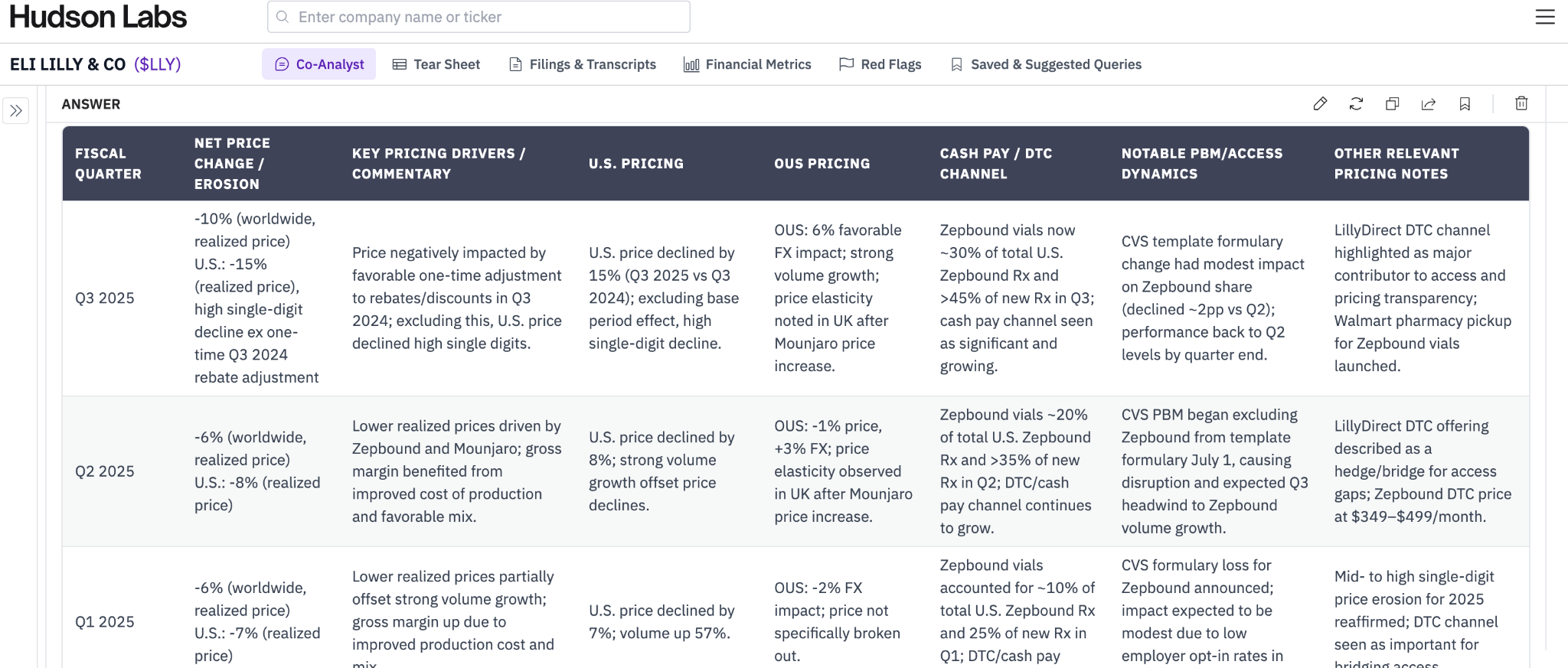Go to Financial Metrics tab
This screenshot has width=1568, height=668.
point(747,64)
